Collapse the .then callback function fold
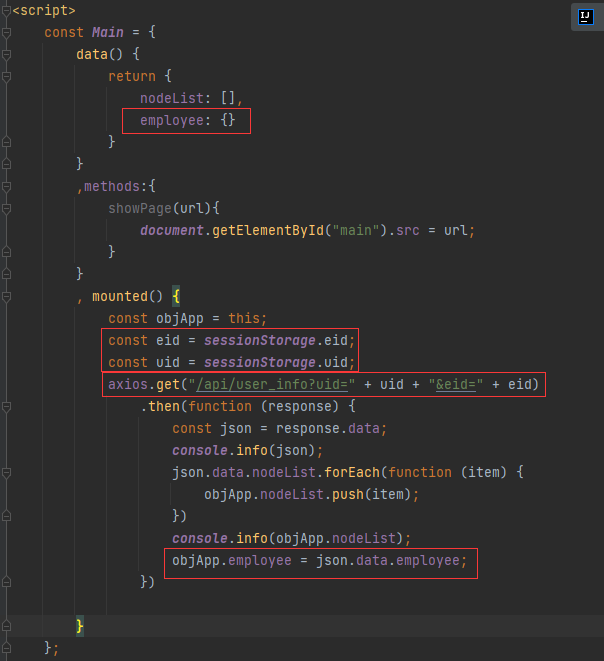 (6, 407)
